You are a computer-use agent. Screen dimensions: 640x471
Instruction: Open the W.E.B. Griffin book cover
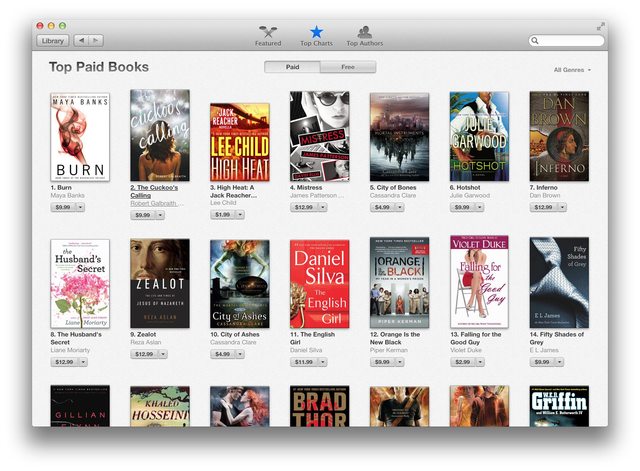pos(559,406)
